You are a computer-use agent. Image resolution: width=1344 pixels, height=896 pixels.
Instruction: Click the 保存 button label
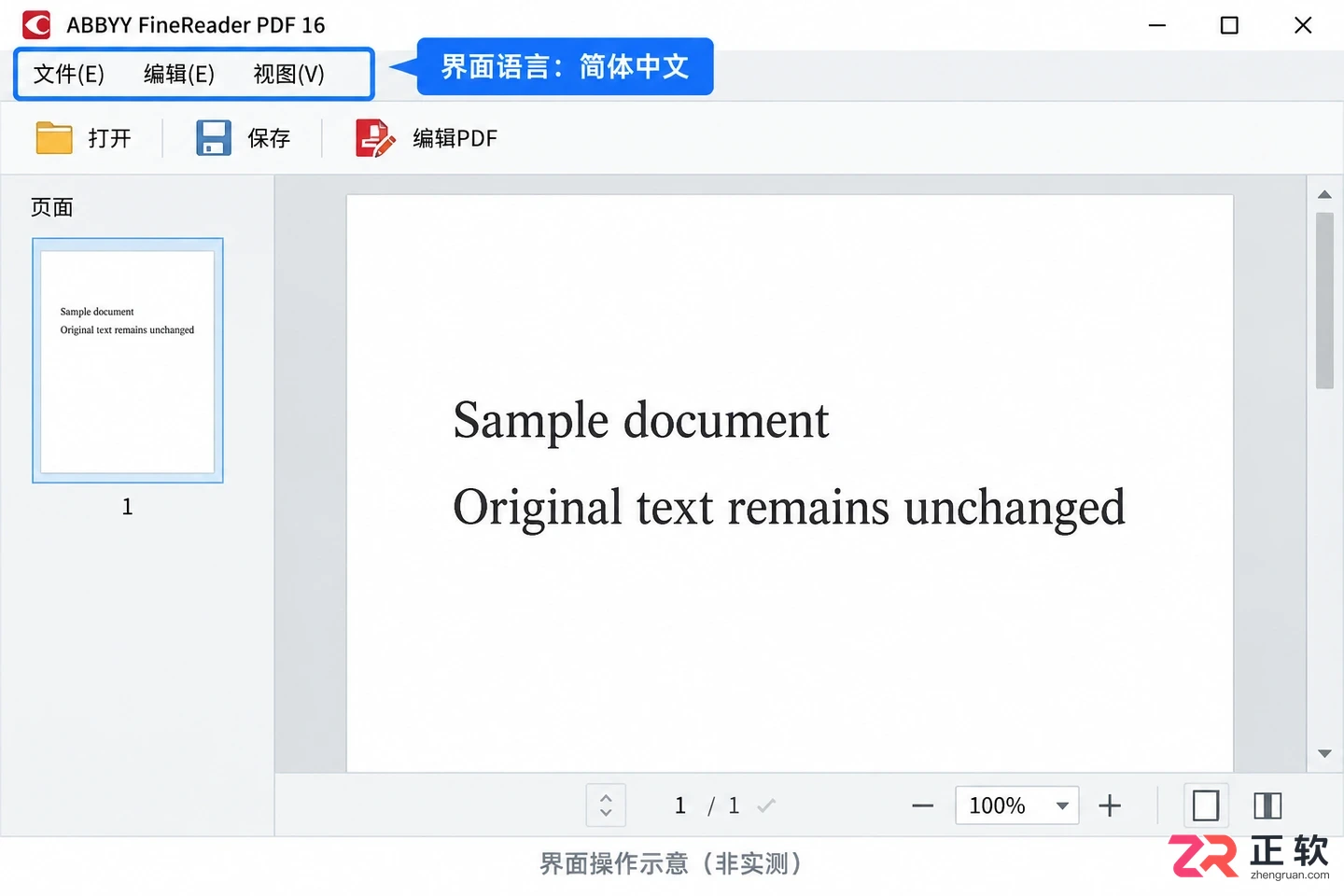pos(269,138)
